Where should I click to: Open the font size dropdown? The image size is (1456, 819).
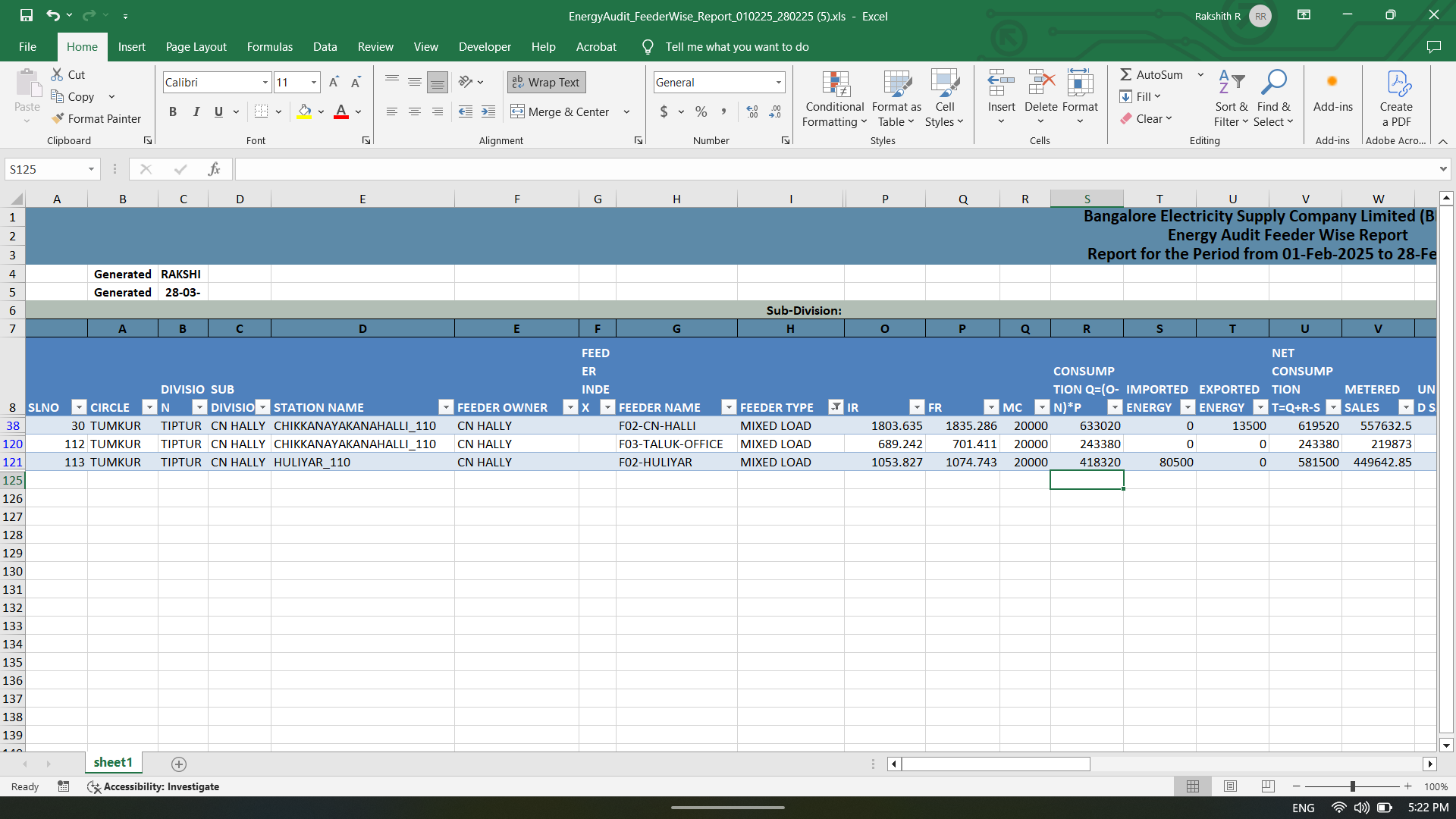click(x=314, y=82)
